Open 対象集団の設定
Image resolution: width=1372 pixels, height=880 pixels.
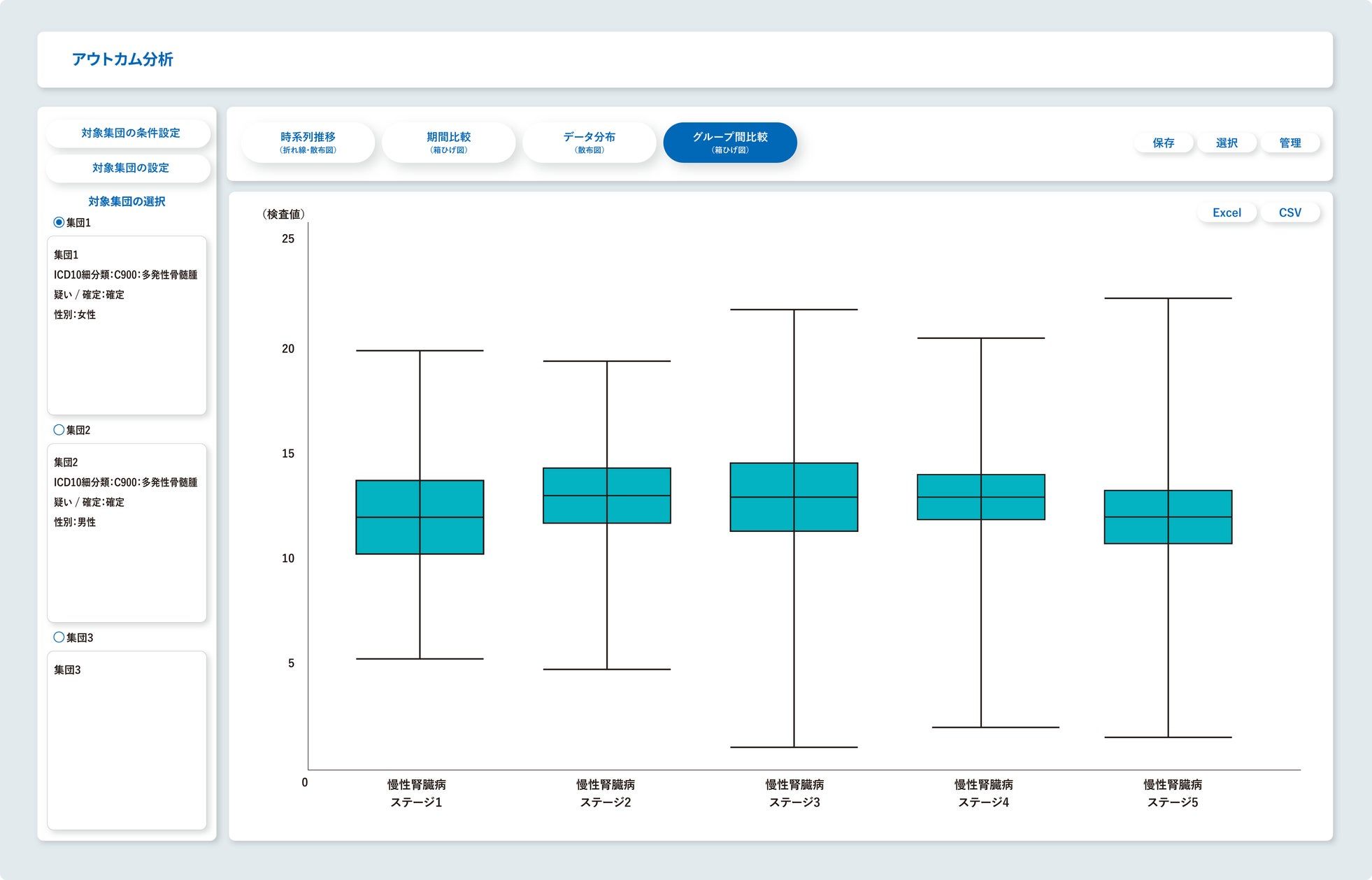pos(128,168)
